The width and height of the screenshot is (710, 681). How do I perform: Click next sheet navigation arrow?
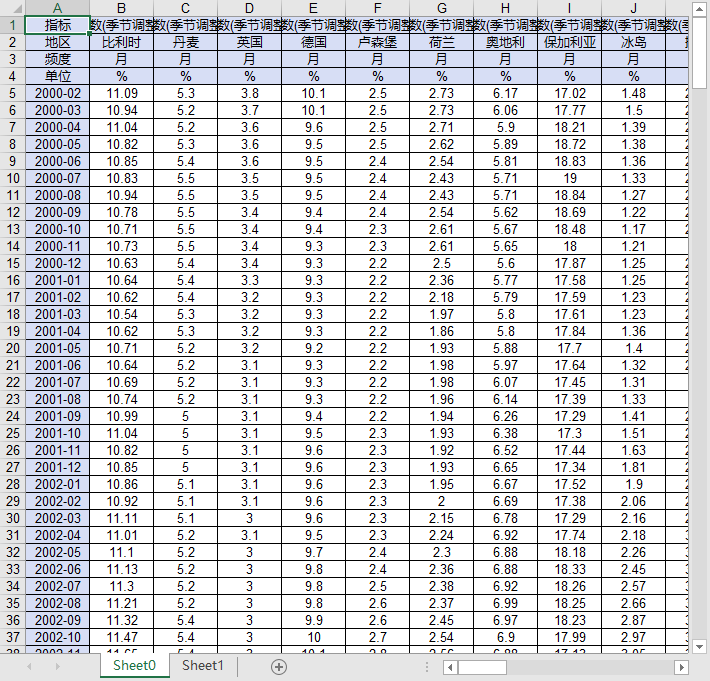click(58, 667)
